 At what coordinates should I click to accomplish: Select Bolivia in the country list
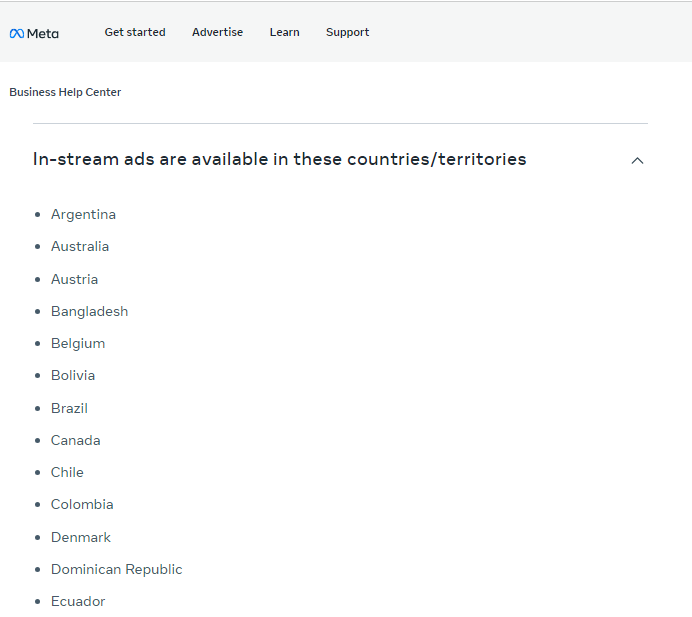point(73,375)
